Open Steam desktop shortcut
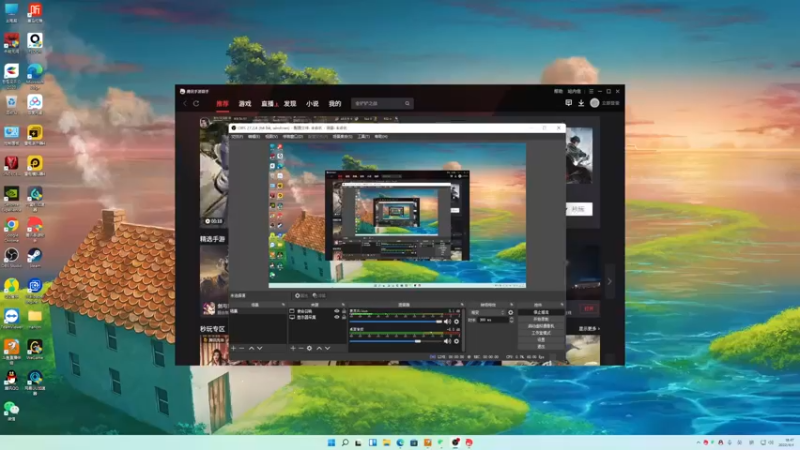 (35, 257)
